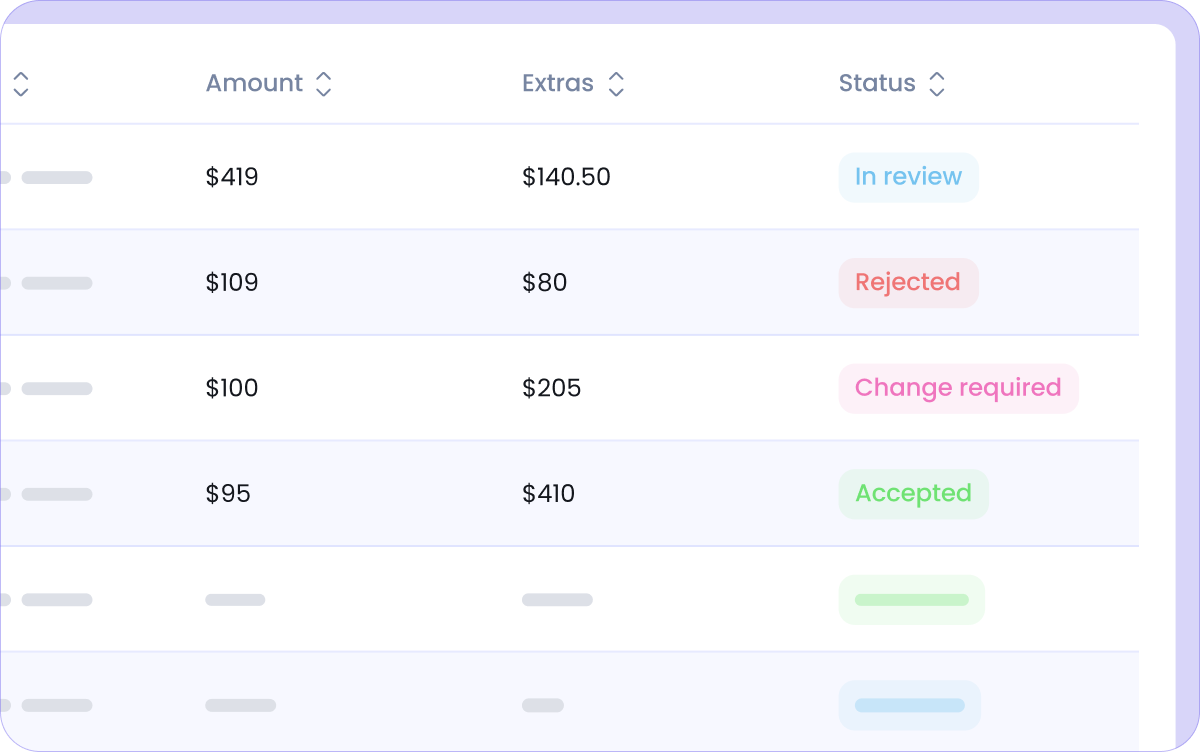1200x752 pixels.
Task: Select the $410 extras cell
Action: pos(548,494)
